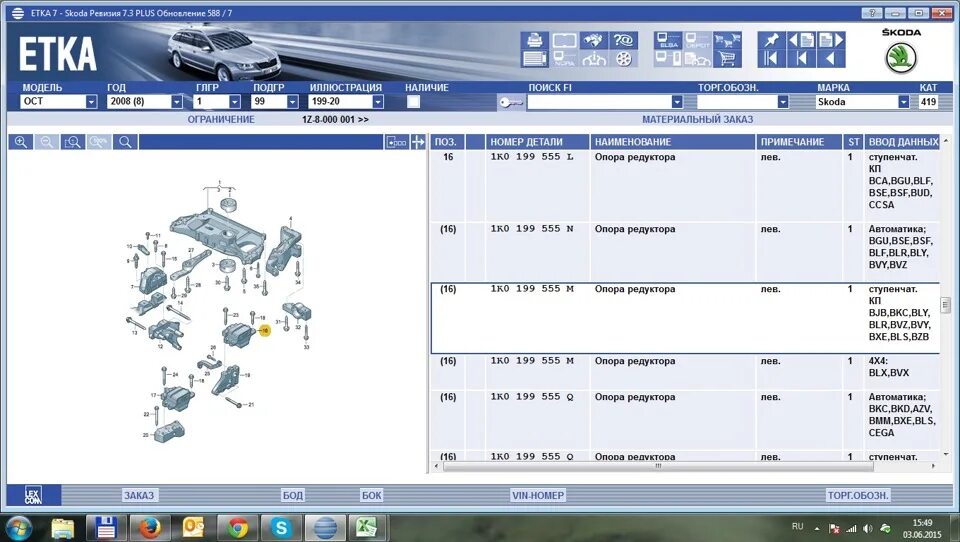
Task: Open the ИЛЛЮСТРАЦИЯ dropdown
Action: click(x=378, y=102)
